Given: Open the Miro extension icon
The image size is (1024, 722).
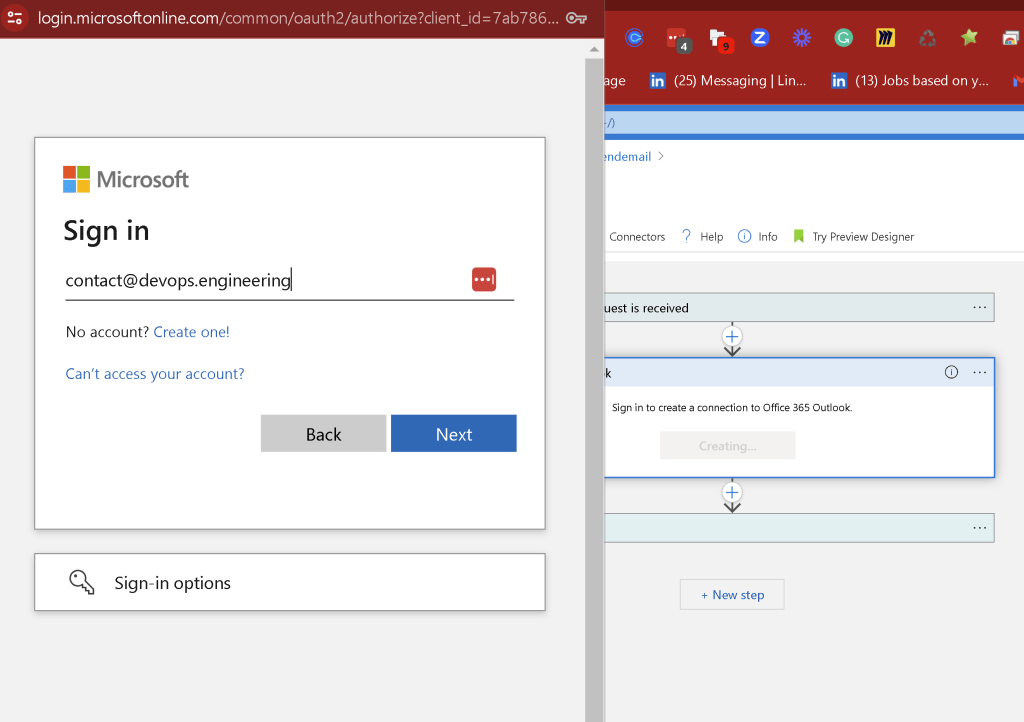Looking at the screenshot, I should point(885,38).
